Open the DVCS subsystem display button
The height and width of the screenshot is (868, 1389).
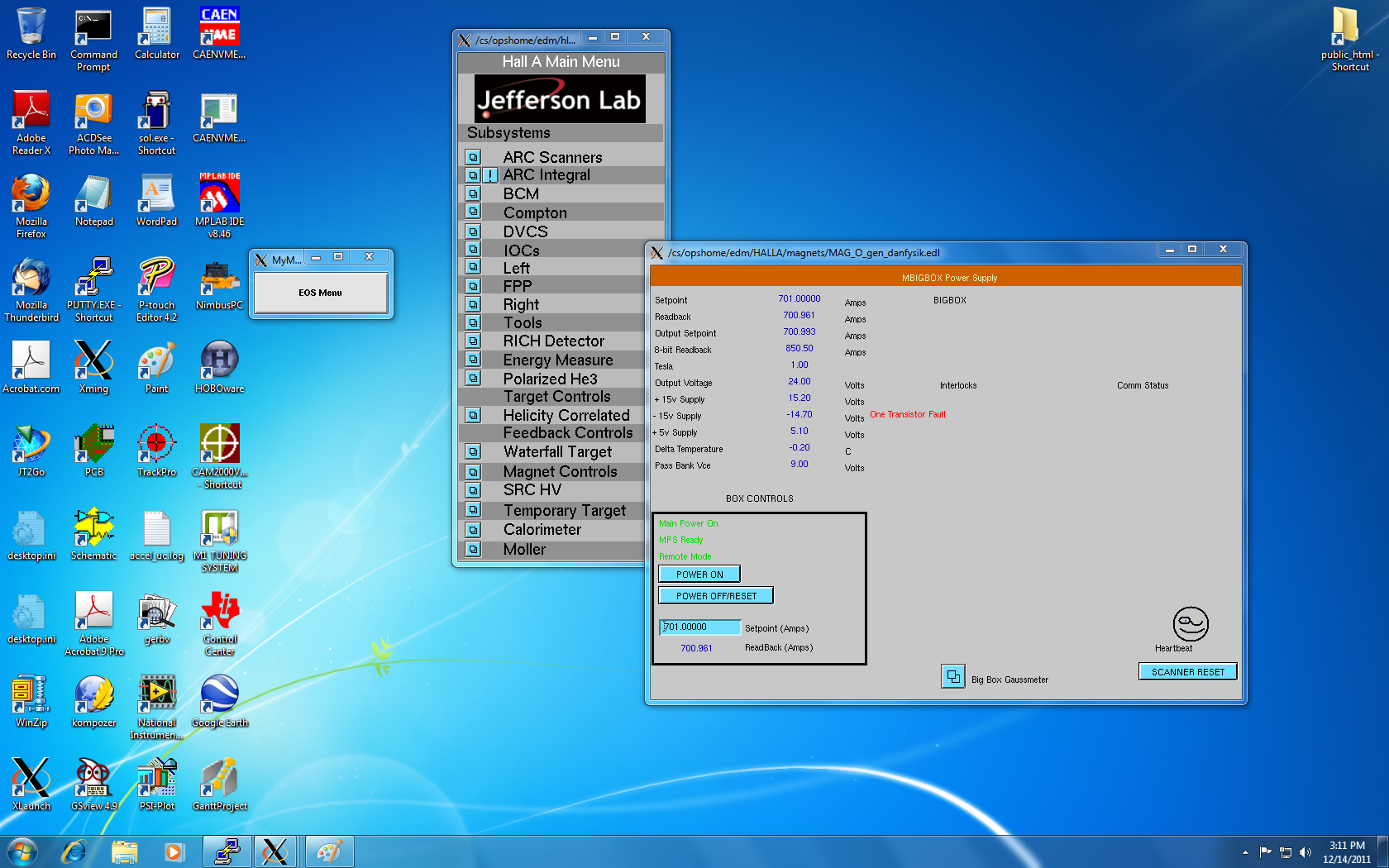pos(473,231)
